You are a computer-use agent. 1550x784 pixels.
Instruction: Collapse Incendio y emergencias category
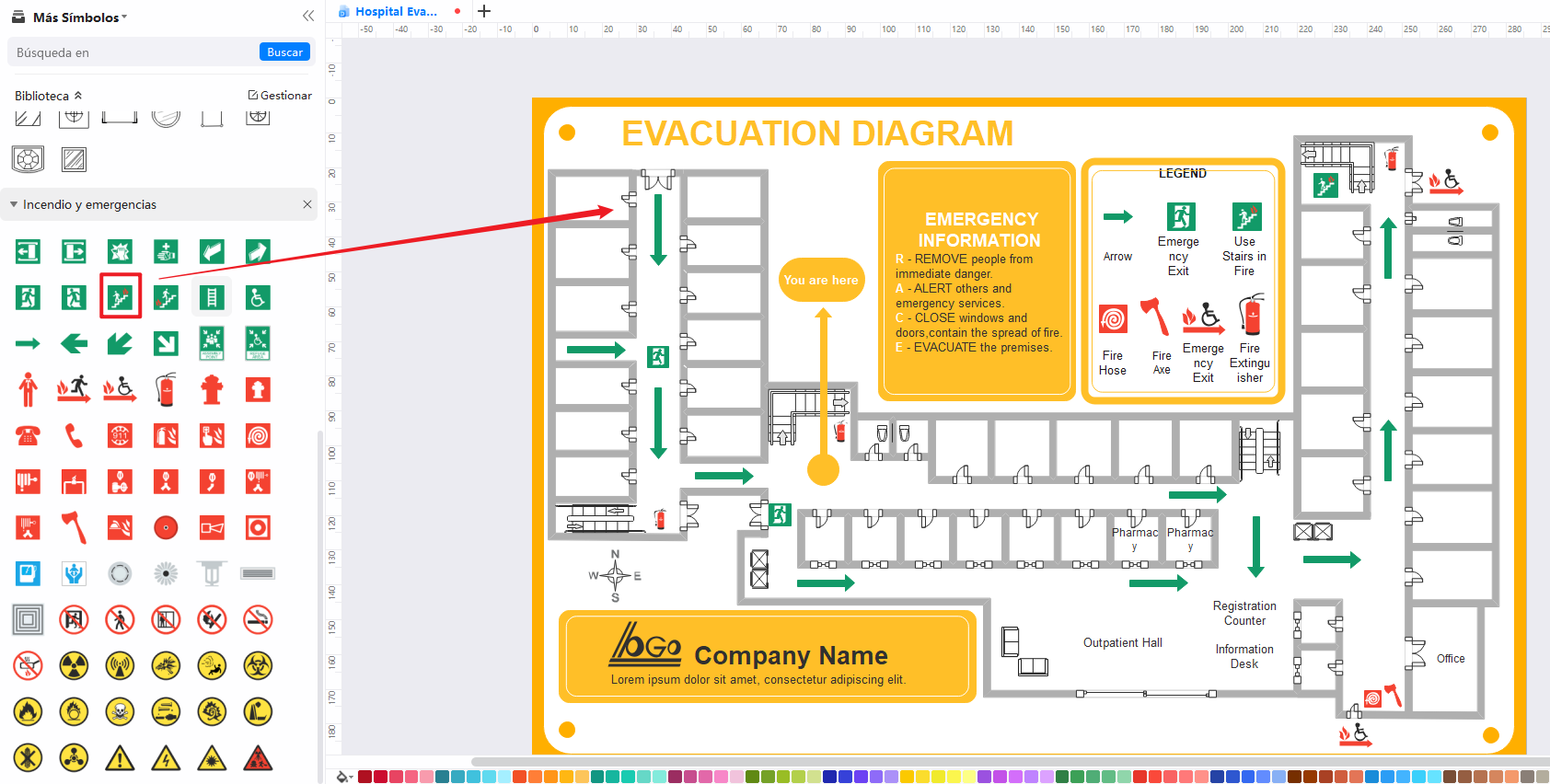14,204
